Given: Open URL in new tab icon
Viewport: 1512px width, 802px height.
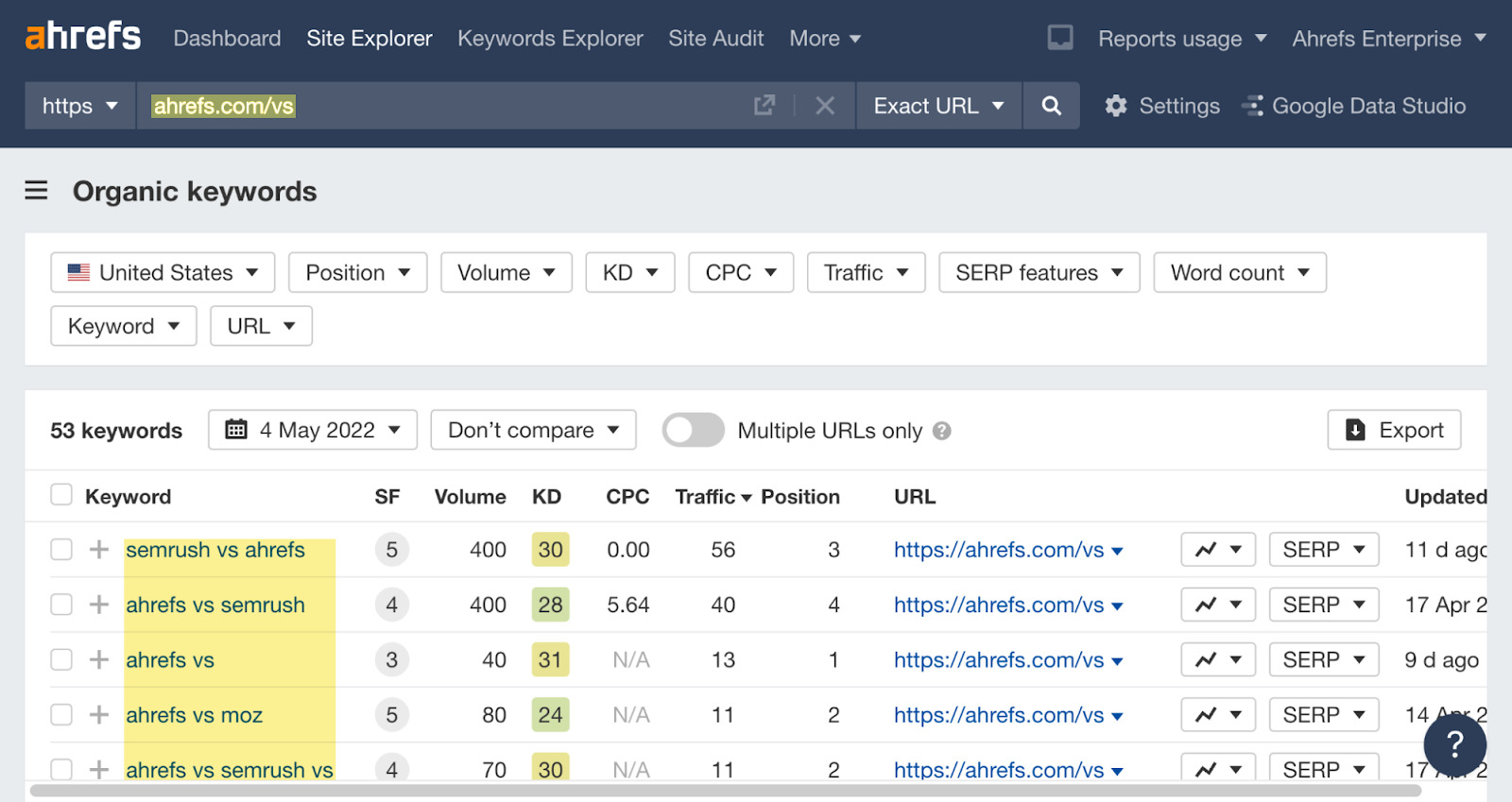Looking at the screenshot, I should [x=765, y=106].
